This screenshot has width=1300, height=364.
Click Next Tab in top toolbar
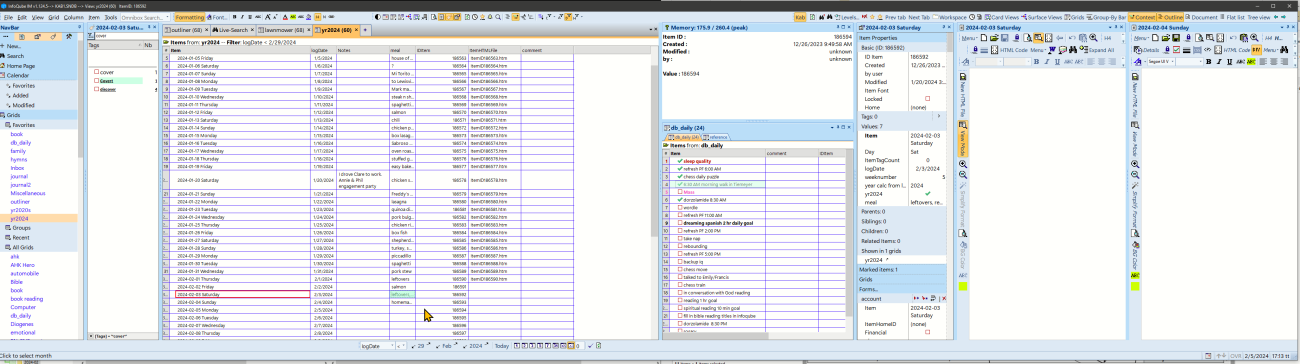[919, 17]
